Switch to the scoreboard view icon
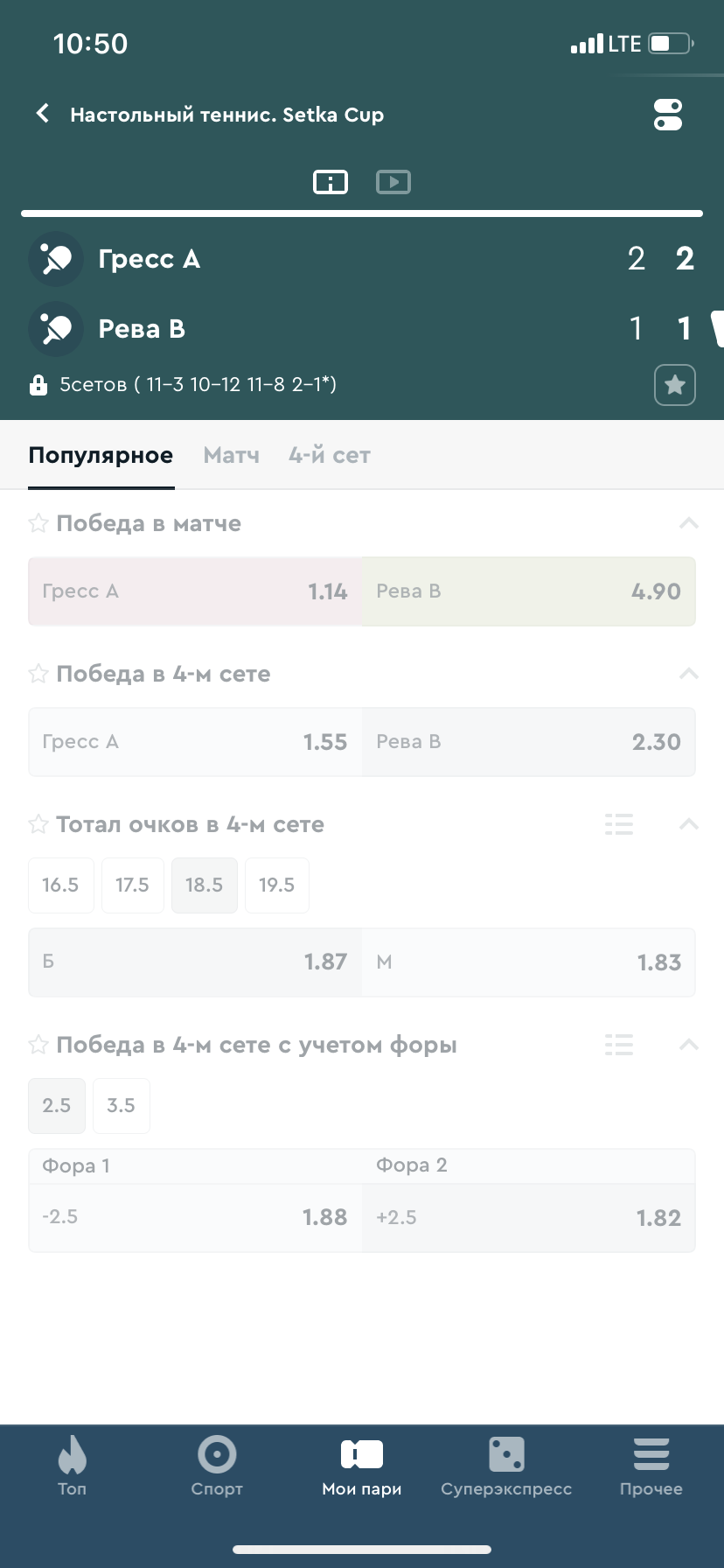Screen dimensions: 724x1568 click(x=331, y=182)
